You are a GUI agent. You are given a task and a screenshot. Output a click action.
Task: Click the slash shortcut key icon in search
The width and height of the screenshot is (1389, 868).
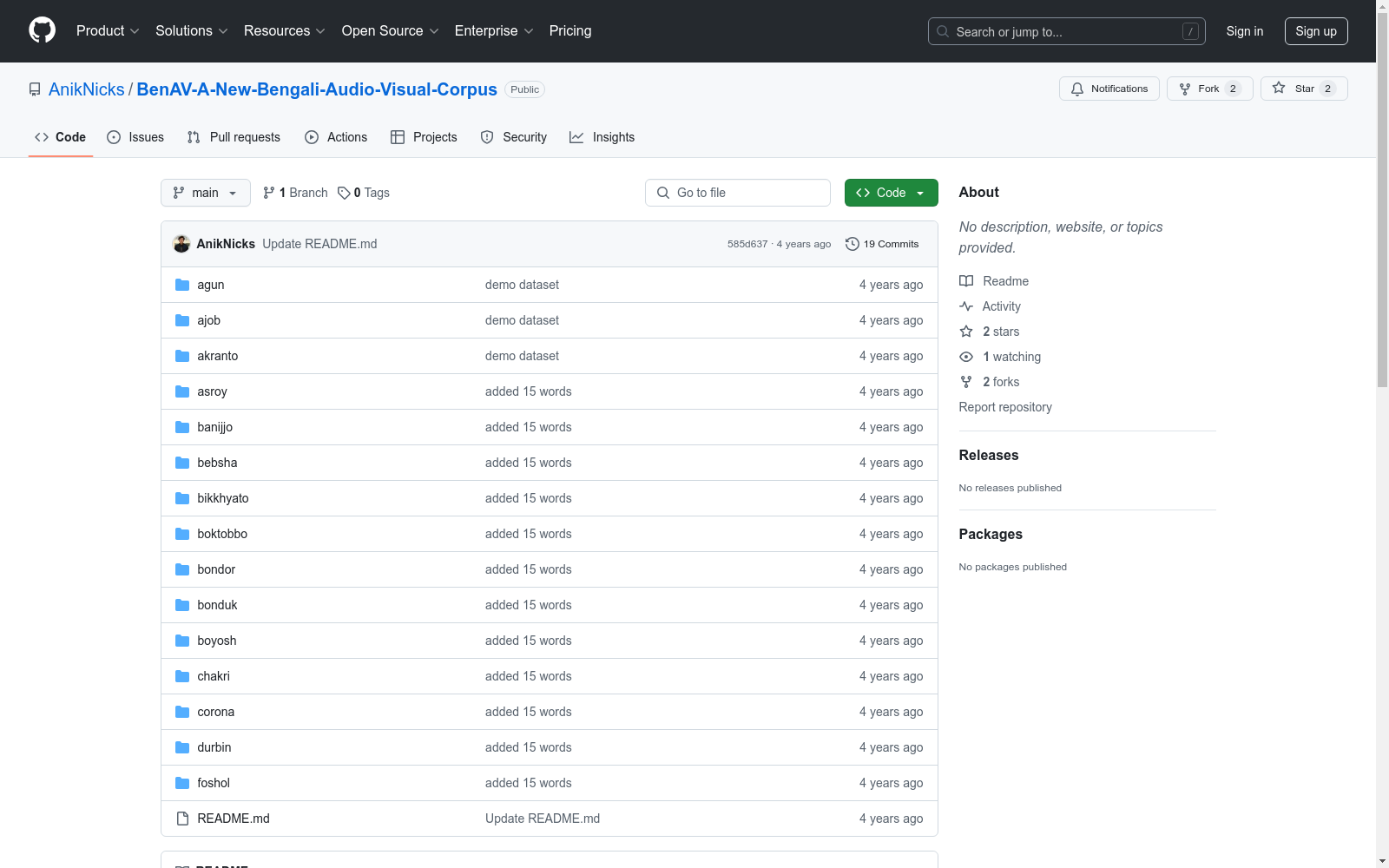coord(1190,31)
